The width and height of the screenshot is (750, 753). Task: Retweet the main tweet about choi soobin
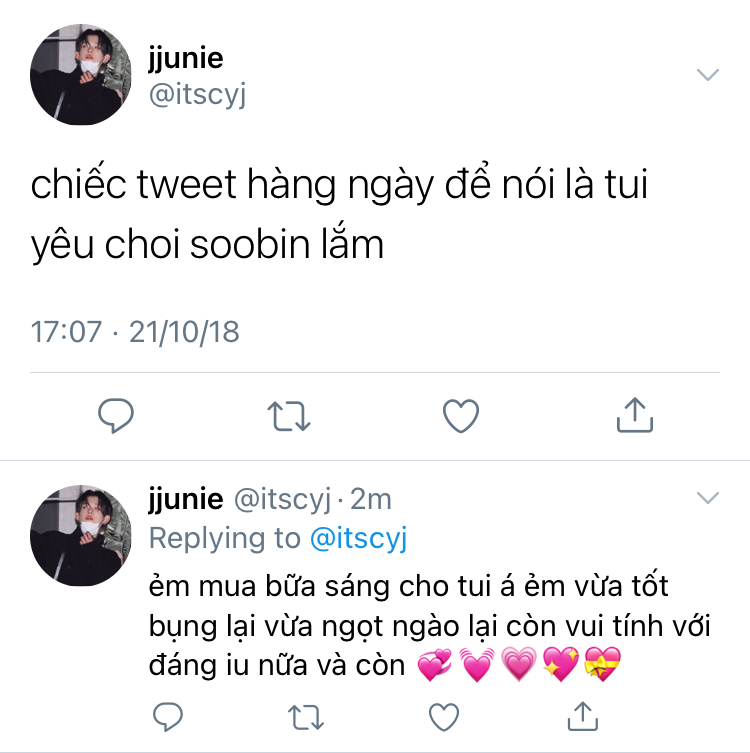pyautogui.click(x=289, y=416)
